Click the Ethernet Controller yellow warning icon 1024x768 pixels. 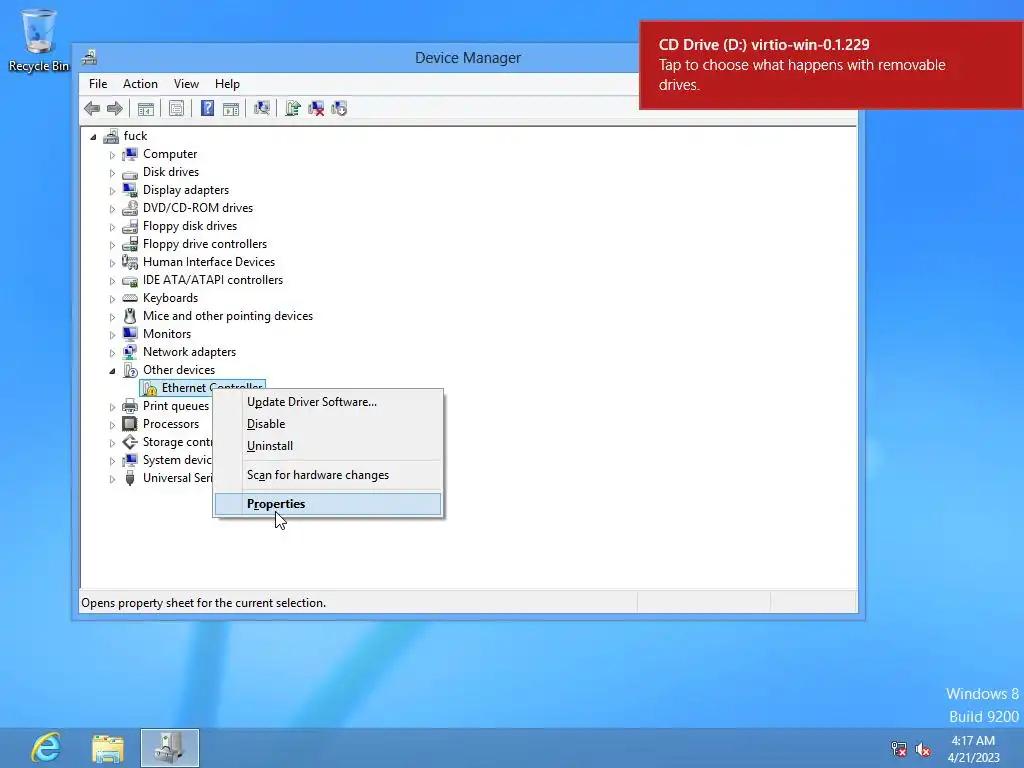[x=150, y=389]
